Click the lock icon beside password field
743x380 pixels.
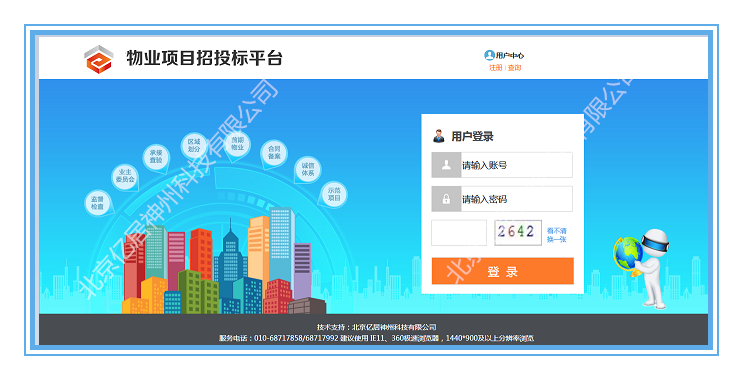(x=446, y=199)
